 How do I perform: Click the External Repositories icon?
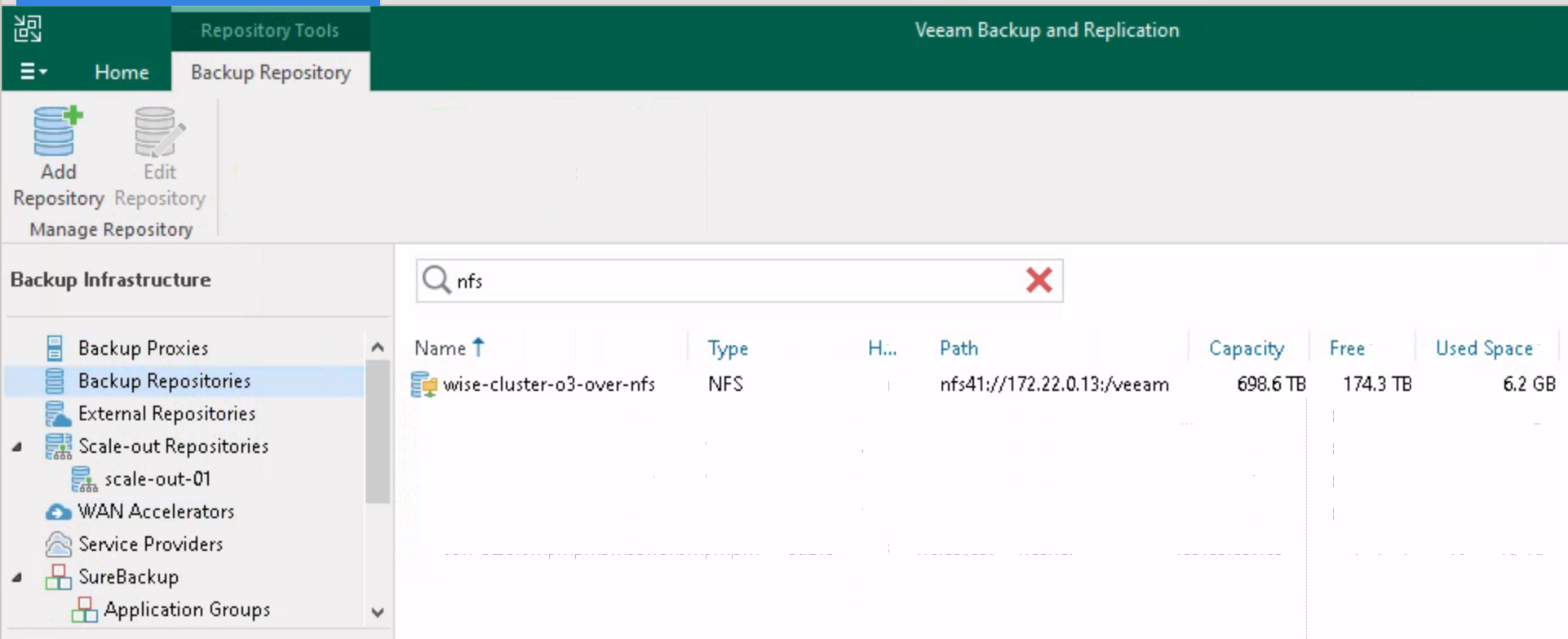(x=58, y=413)
